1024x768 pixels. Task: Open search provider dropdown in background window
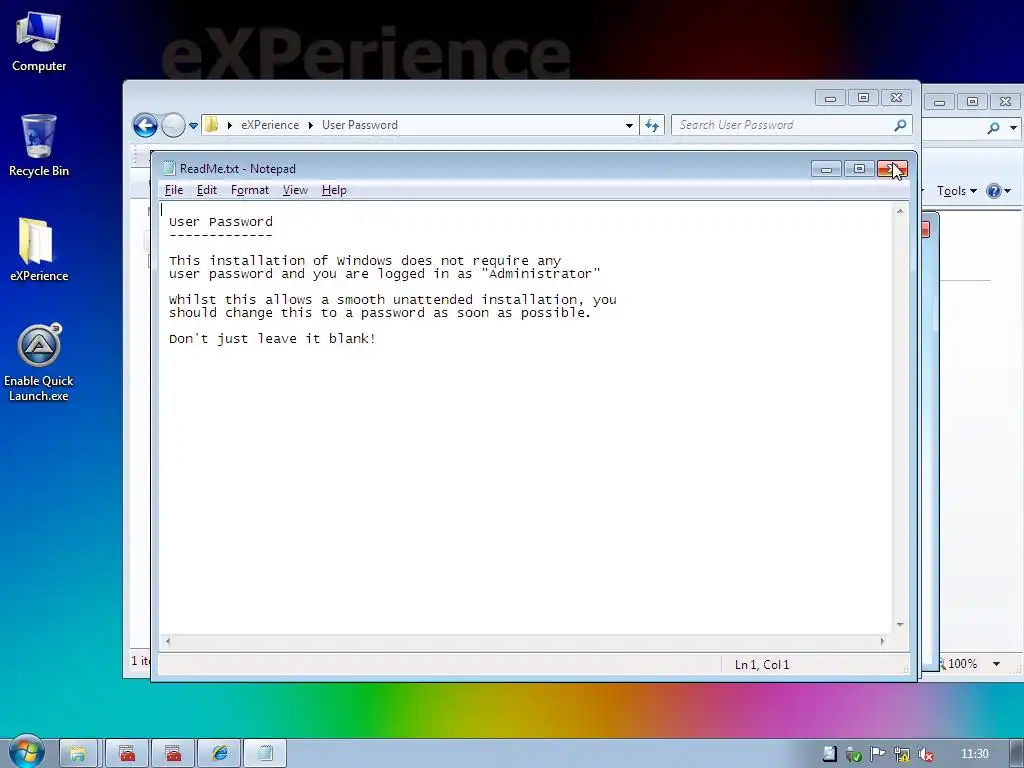1013,128
